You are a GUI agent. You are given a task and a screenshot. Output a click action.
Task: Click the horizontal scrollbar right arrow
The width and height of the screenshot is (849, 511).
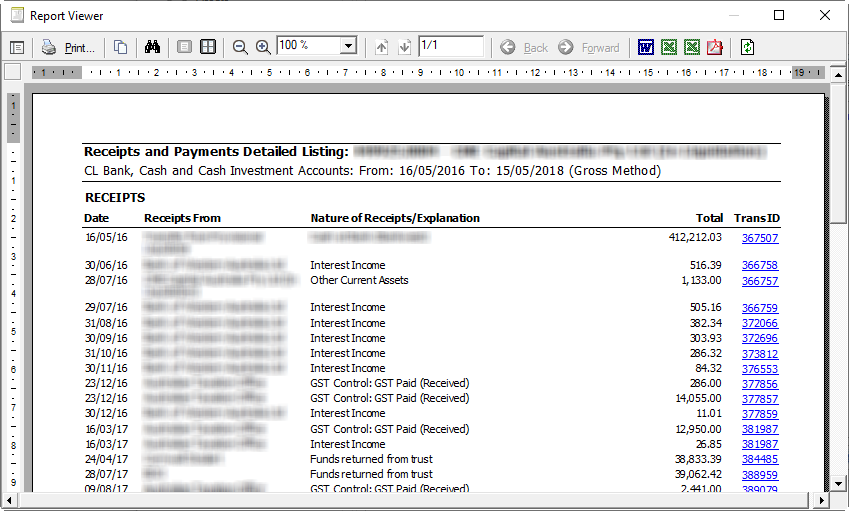tap(822, 499)
